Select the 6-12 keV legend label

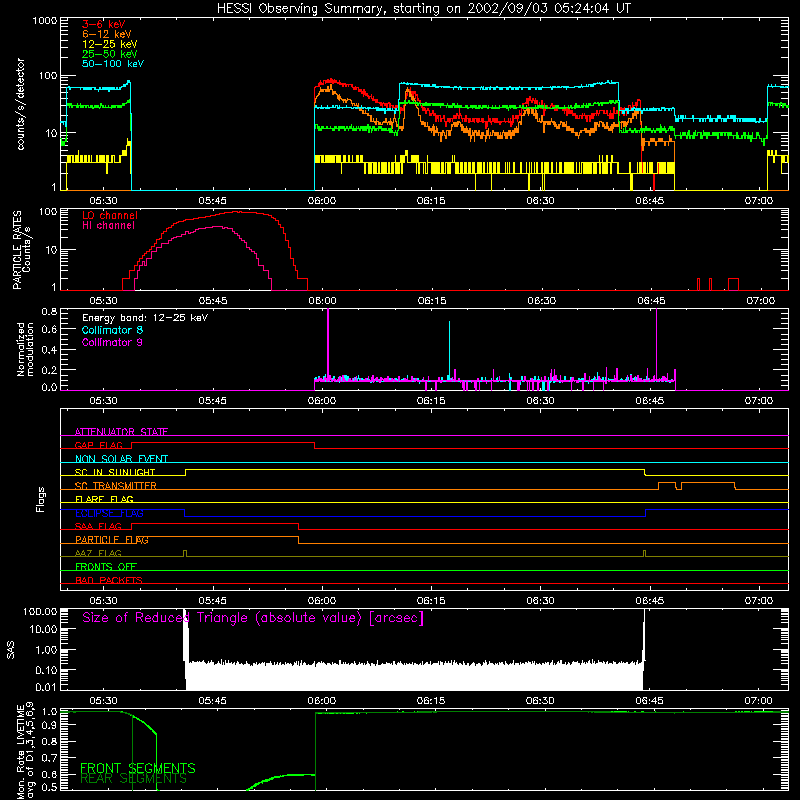click(x=107, y=34)
